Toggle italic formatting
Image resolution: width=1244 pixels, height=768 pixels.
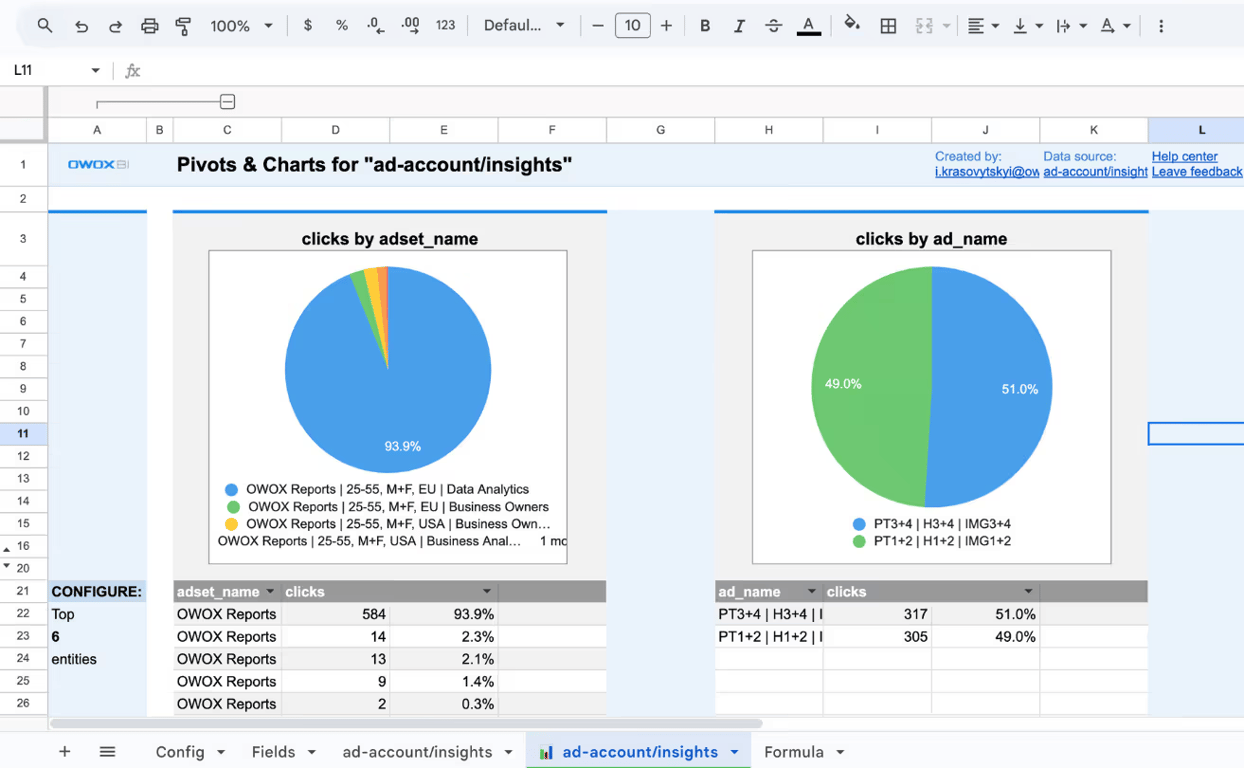[x=739, y=26]
